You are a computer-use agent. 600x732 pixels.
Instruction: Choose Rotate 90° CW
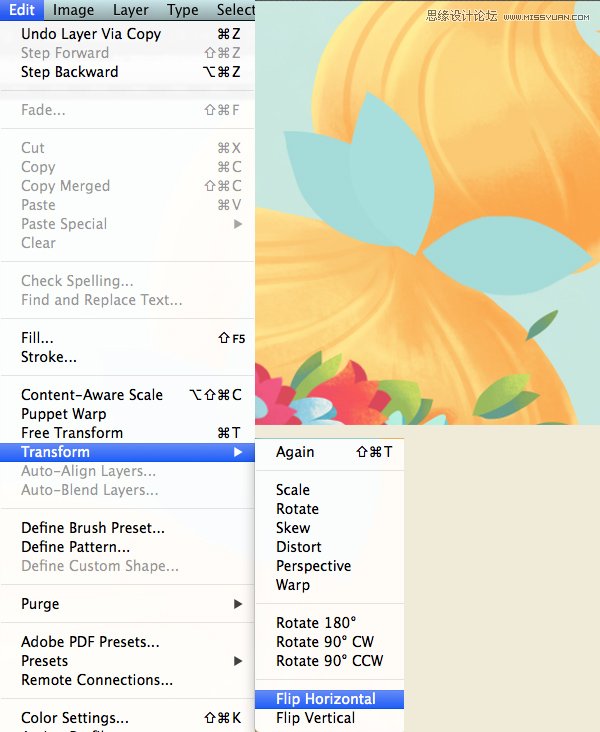pyautogui.click(x=330, y=642)
